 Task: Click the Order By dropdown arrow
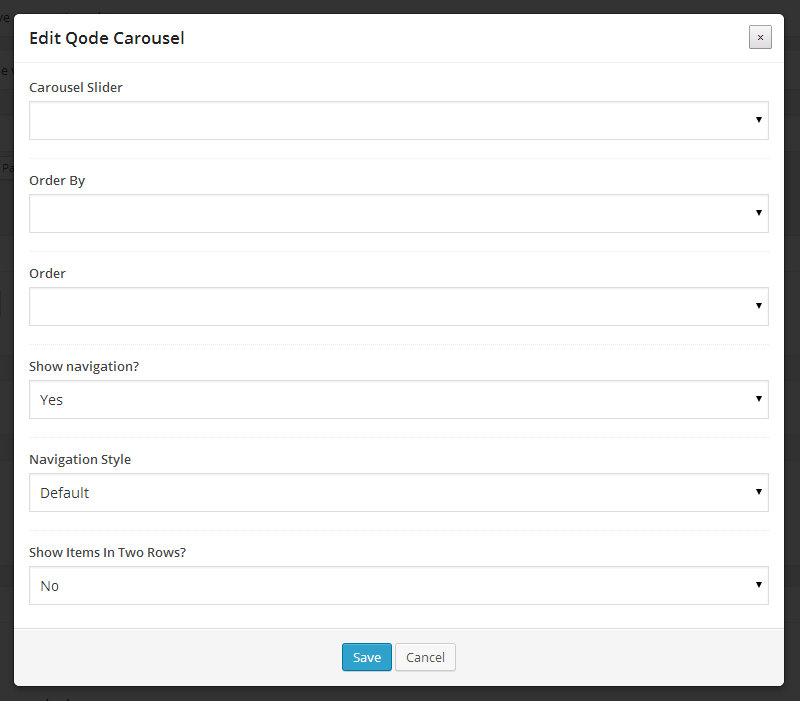coord(759,214)
